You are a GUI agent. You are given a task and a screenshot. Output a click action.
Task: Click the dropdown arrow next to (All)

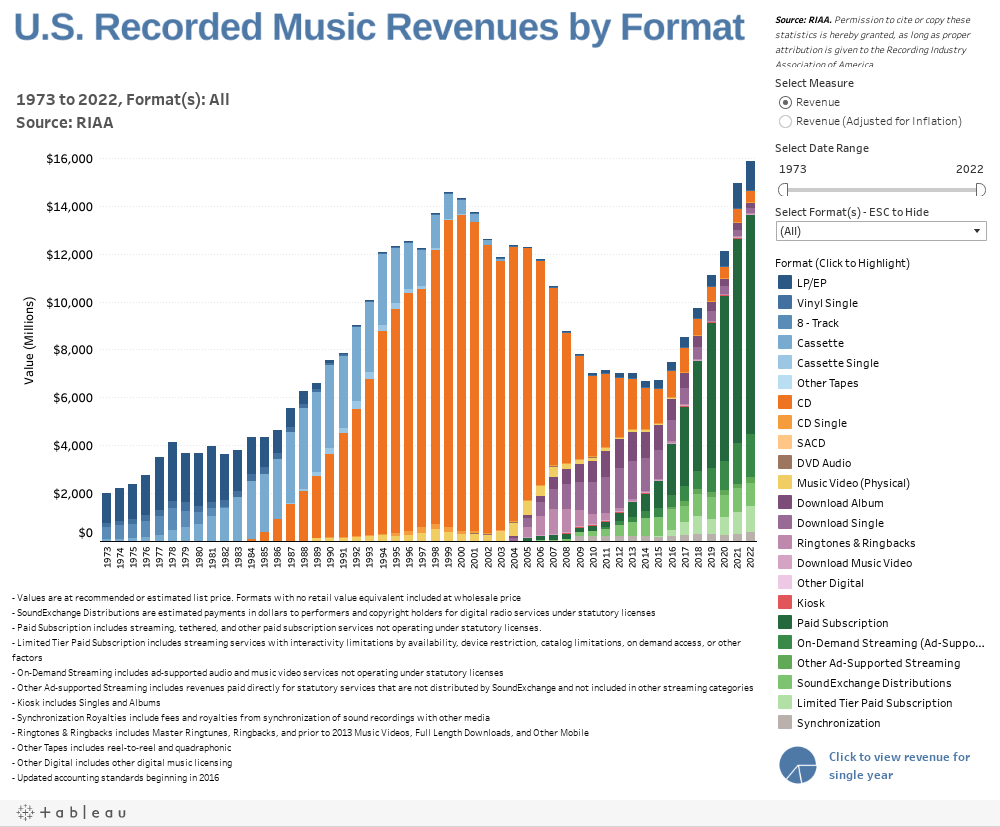[x=978, y=230]
